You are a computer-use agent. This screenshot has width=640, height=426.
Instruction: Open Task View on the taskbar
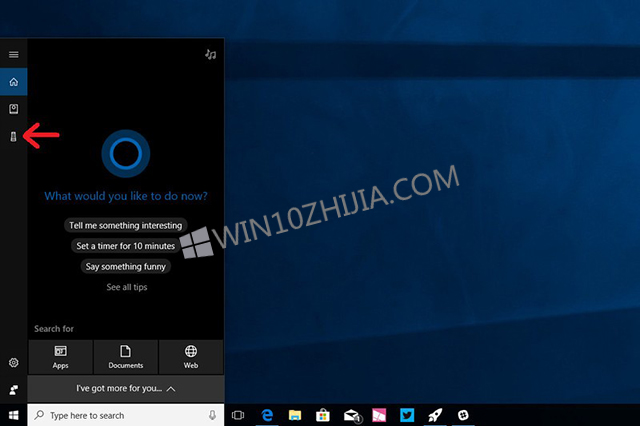(238, 415)
